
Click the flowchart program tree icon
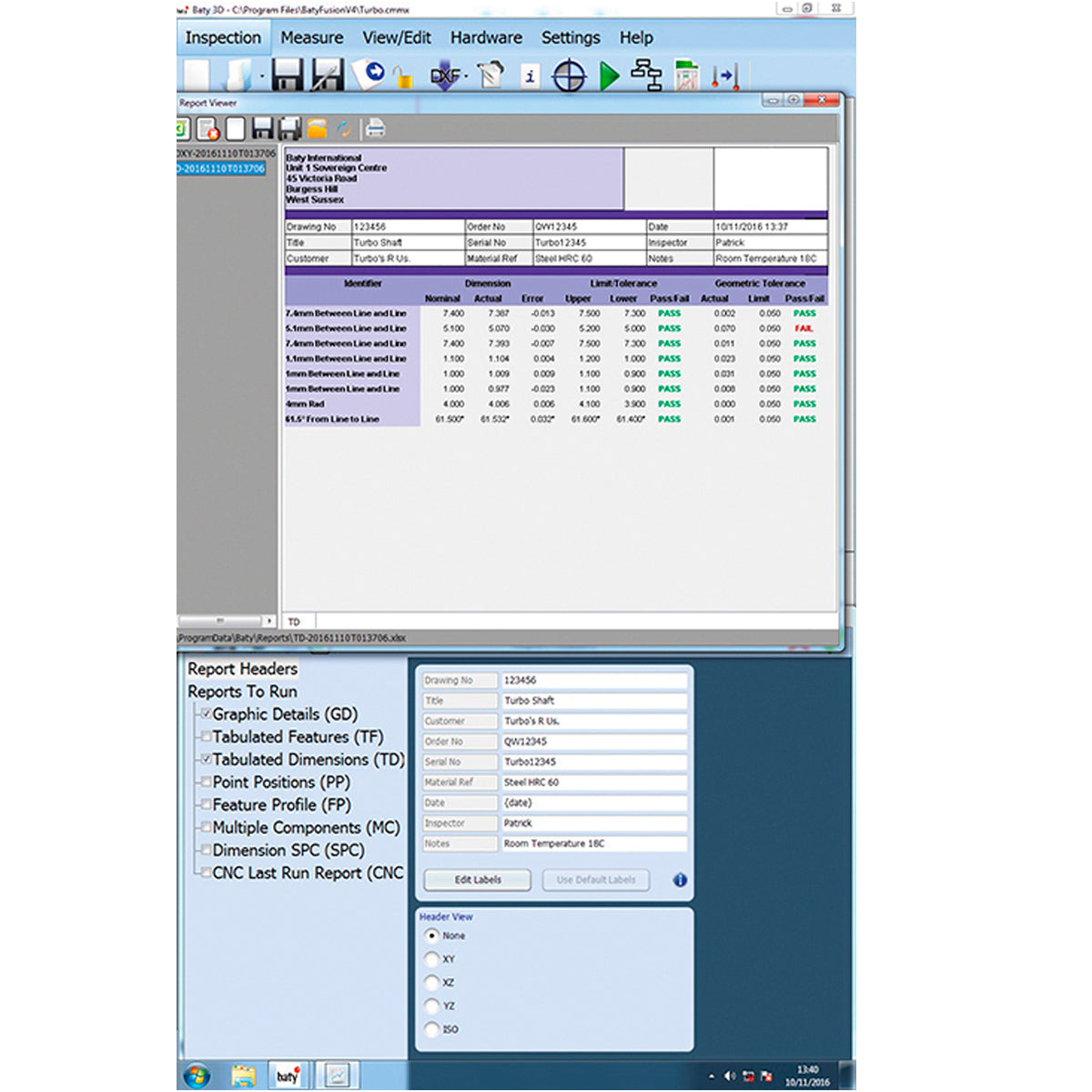646,76
